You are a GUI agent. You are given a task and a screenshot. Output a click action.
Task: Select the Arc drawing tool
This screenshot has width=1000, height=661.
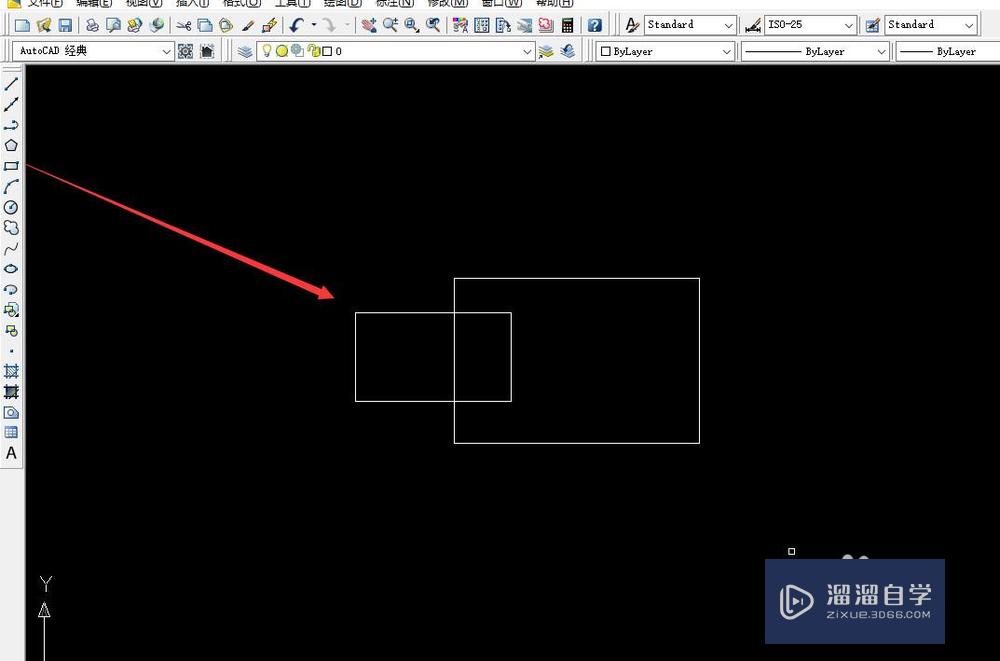[11, 186]
